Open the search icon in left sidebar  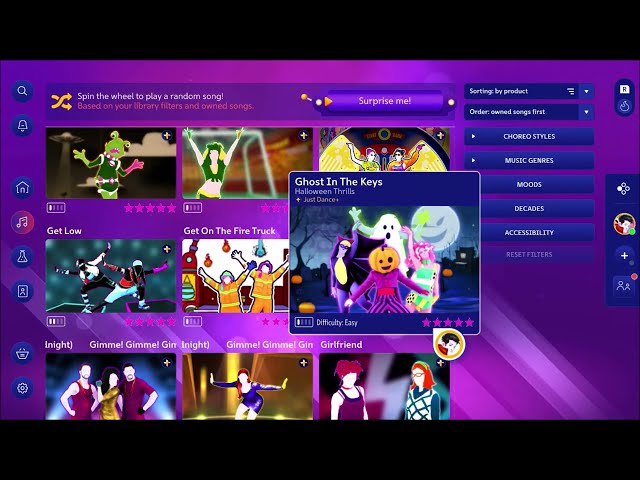pyautogui.click(x=22, y=91)
